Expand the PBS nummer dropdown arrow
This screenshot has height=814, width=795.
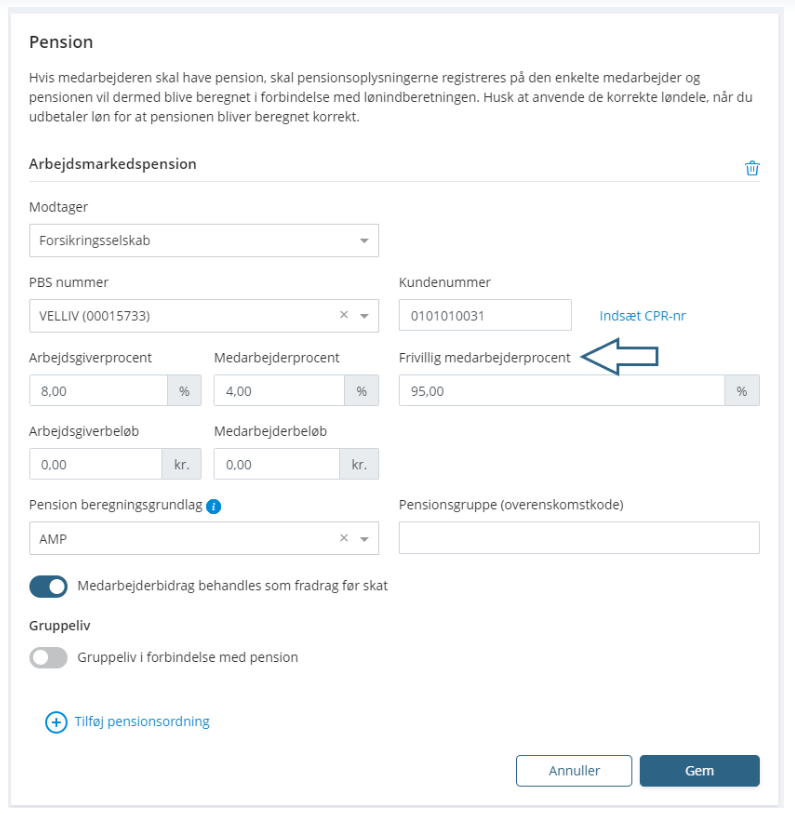[364, 315]
